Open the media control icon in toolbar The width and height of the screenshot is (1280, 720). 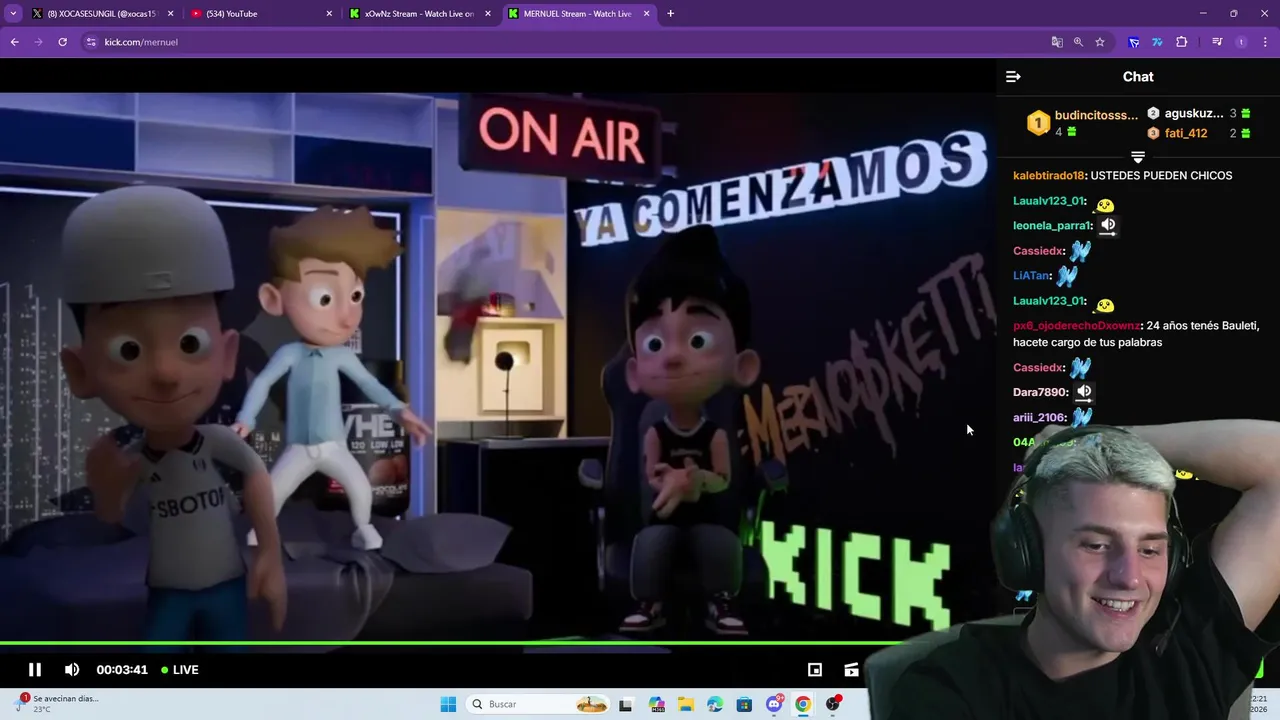1217,42
